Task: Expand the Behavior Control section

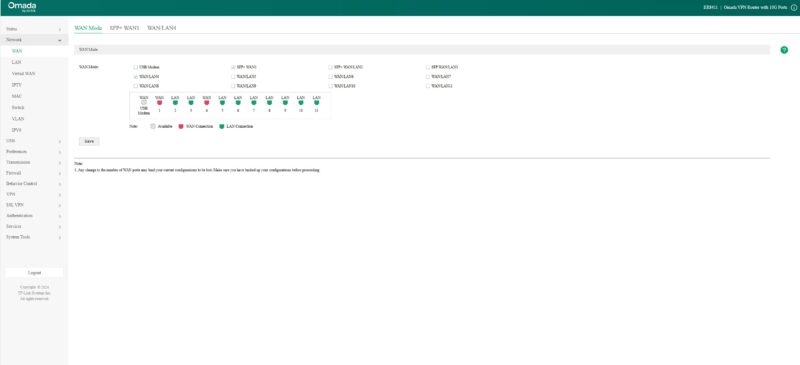Action: click(x=34, y=183)
